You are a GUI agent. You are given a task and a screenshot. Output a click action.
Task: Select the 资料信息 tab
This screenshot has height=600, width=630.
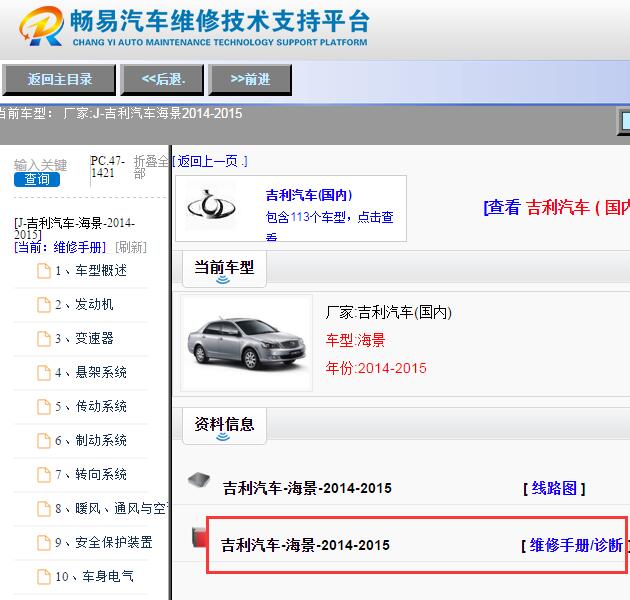(x=224, y=425)
